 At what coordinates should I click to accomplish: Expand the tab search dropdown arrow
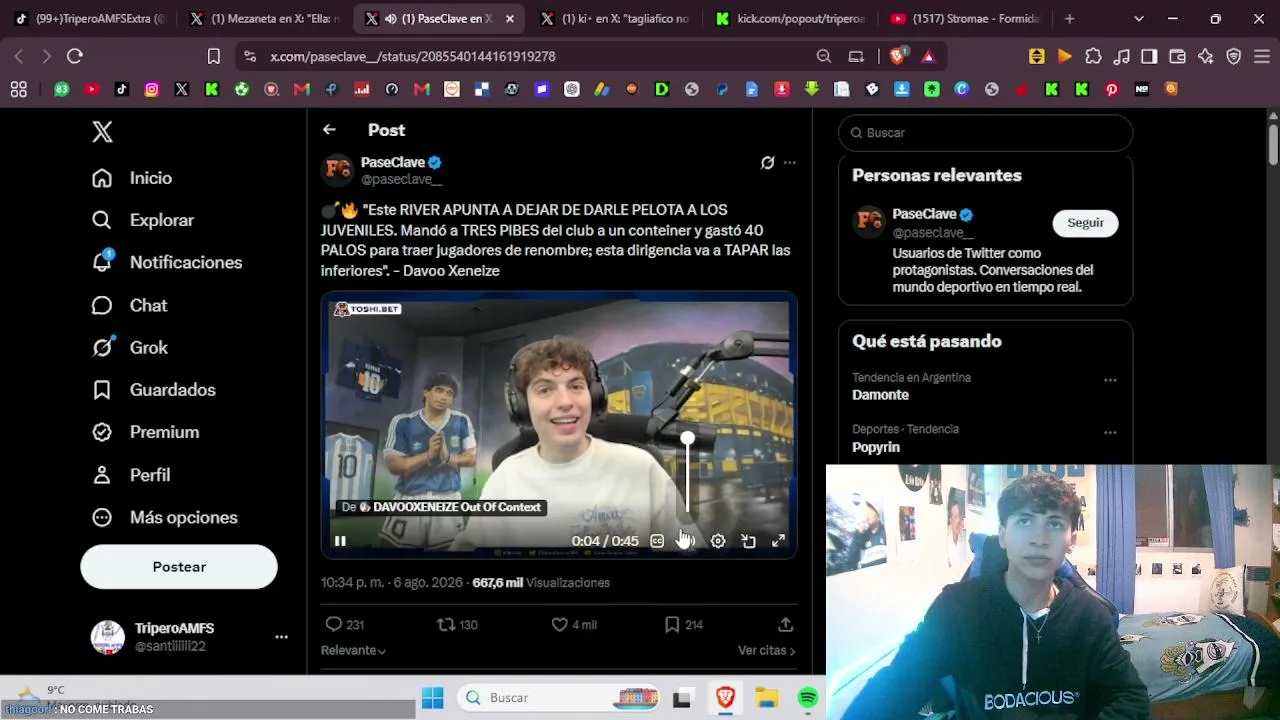(x=1138, y=19)
